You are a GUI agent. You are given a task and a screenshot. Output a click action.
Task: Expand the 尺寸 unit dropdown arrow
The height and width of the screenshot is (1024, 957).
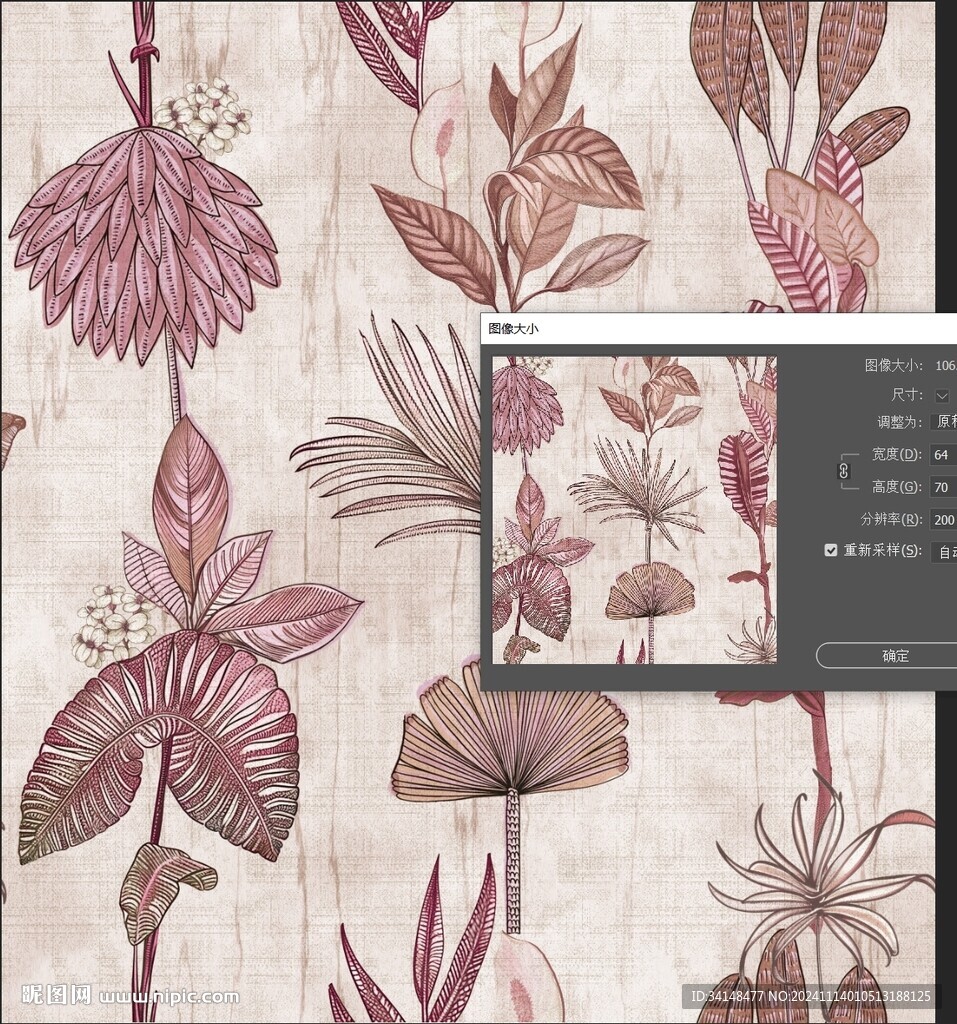click(x=942, y=395)
